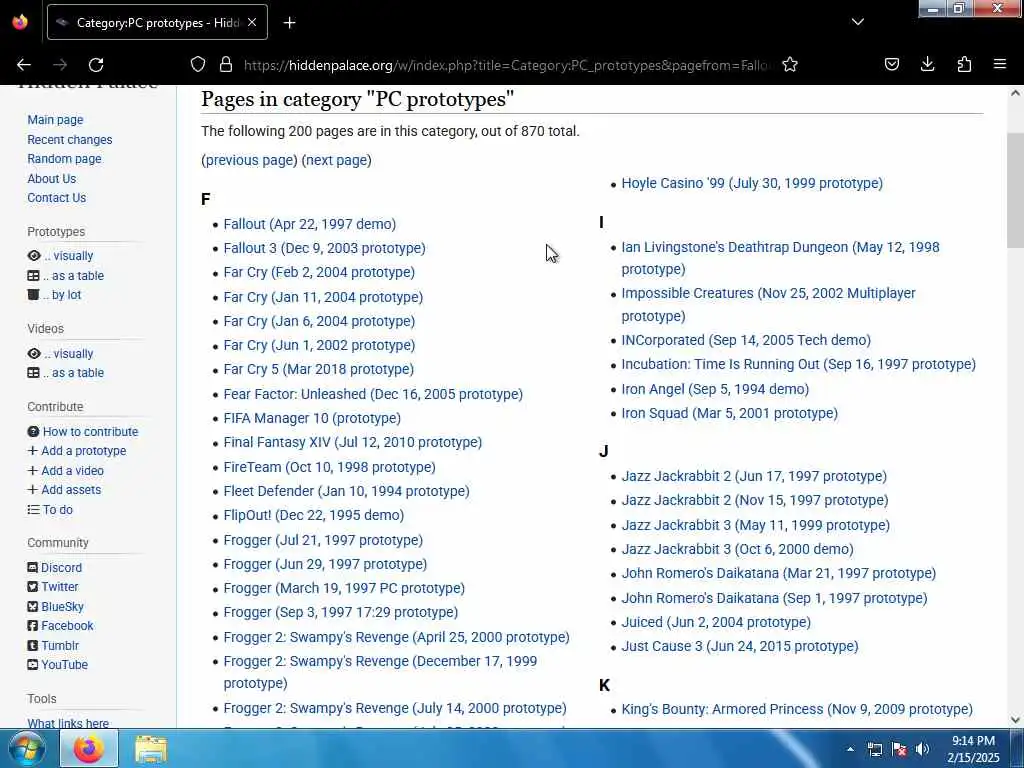The image size is (1024, 768).
Task: Open Fallout 3 (Dec 9, 2003 prototype)
Action: (325, 248)
